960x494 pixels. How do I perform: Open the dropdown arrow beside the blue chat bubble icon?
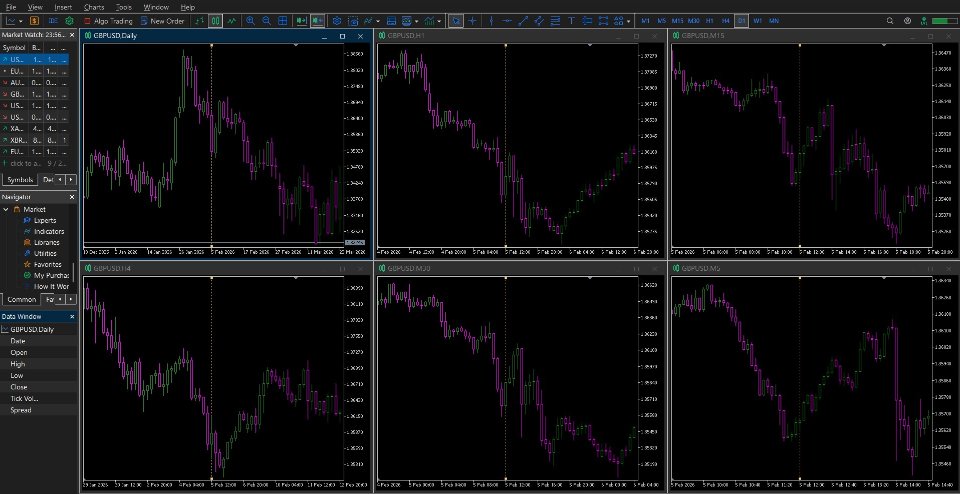coord(416,21)
